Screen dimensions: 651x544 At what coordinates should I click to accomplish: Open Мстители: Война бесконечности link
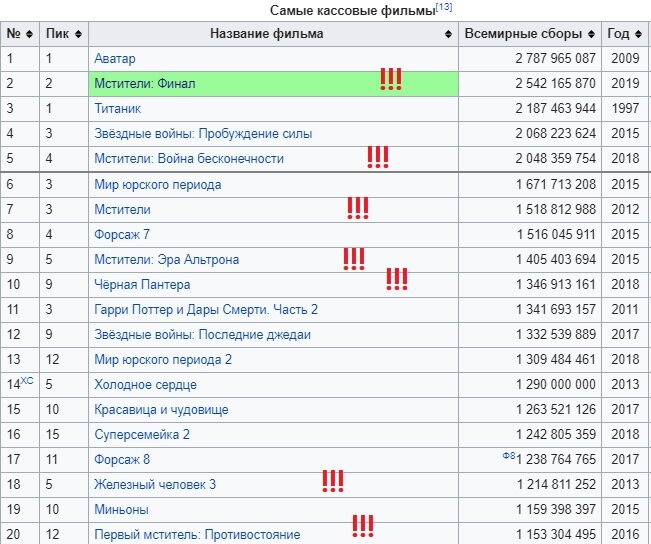[189, 159]
